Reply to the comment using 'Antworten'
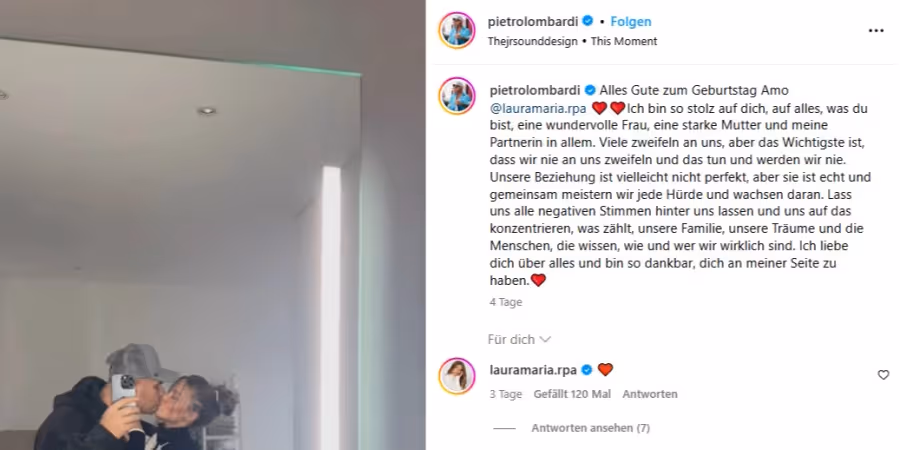900x450 pixels. coord(650,394)
